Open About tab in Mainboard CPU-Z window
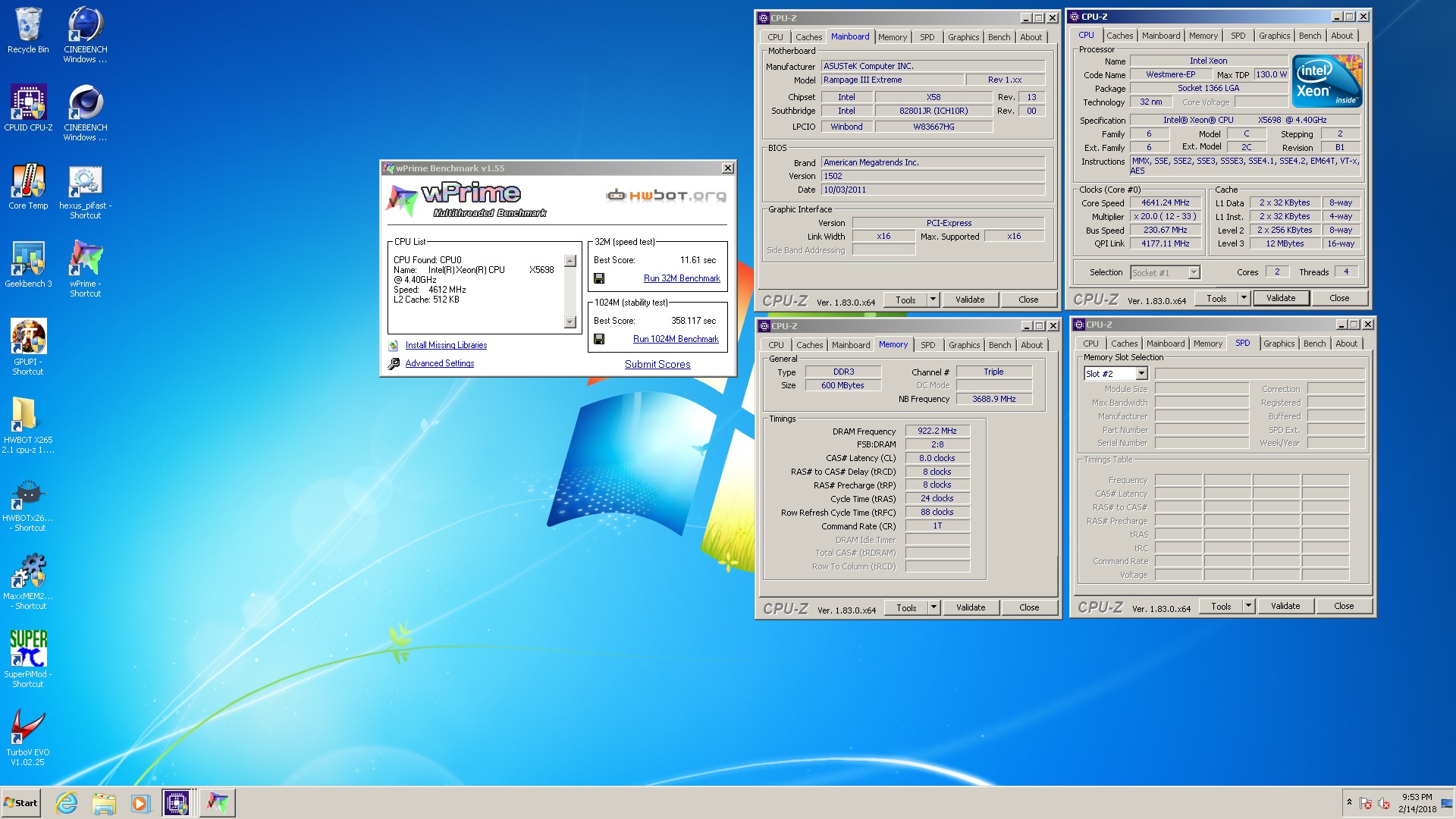Image resolution: width=1456 pixels, height=819 pixels. point(1031,37)
